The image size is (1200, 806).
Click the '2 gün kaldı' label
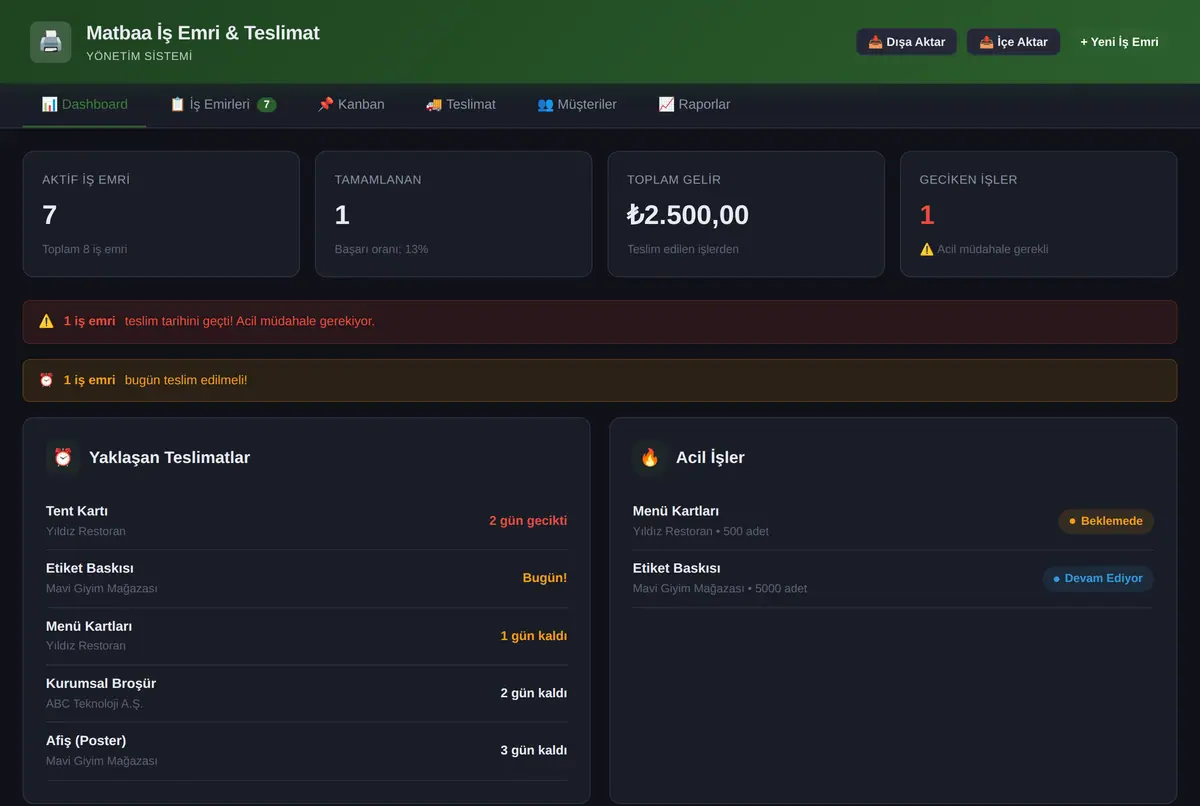pos(534,693)
